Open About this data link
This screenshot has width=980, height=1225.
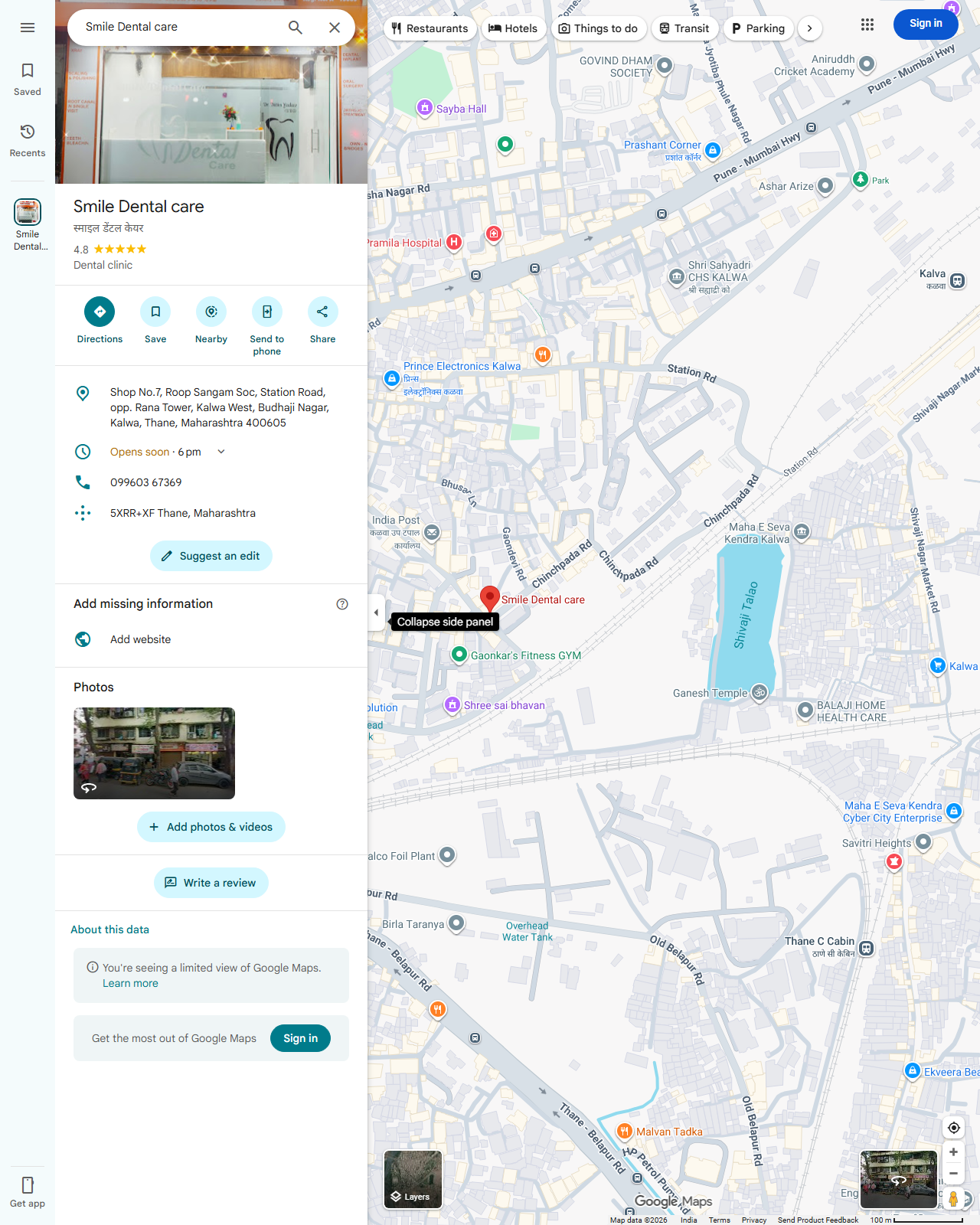click(109, 929)
